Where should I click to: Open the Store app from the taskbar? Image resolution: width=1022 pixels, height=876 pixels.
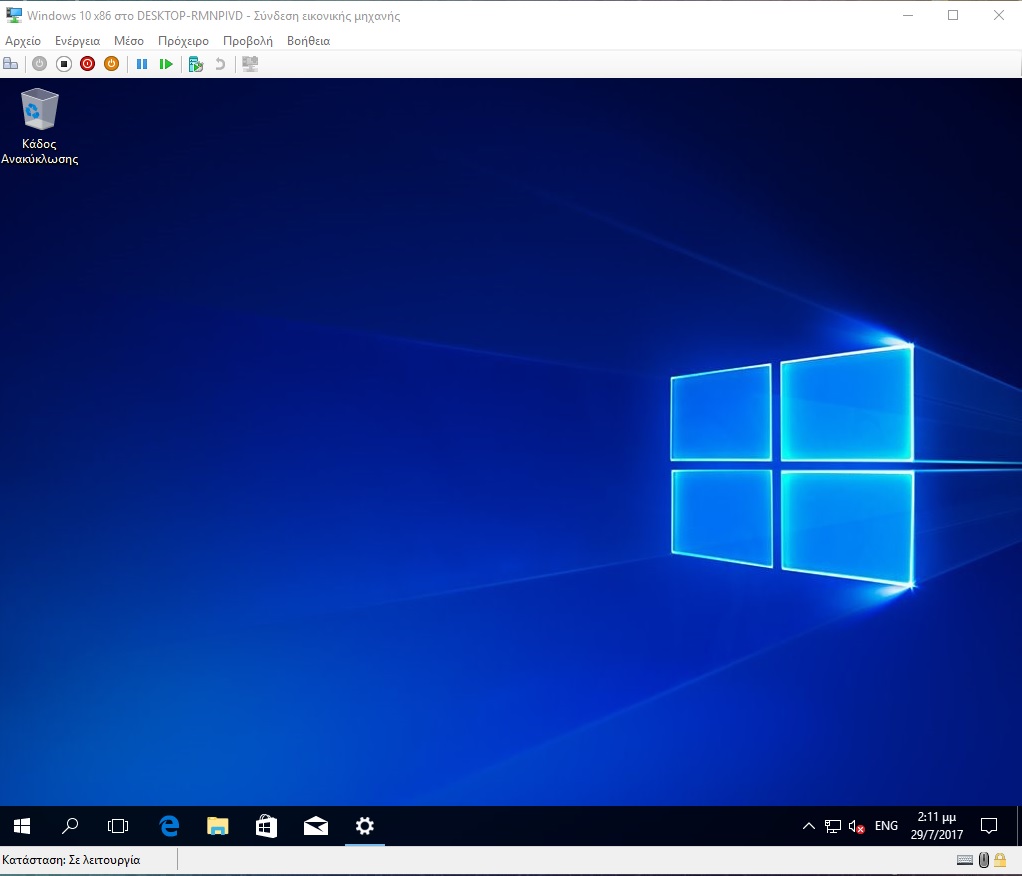[267, 826]
